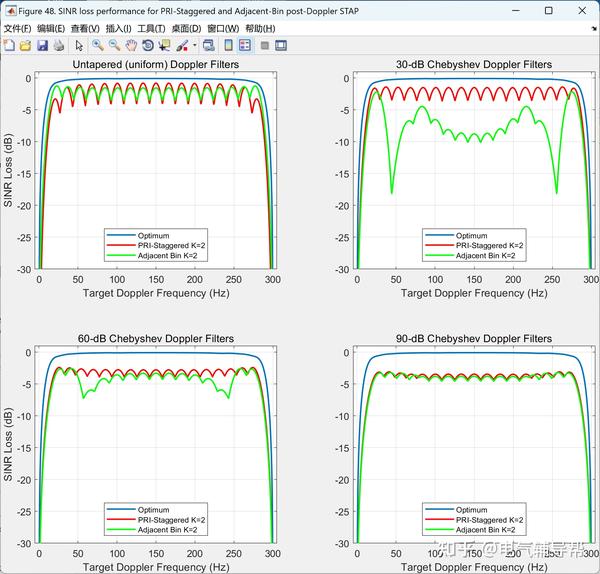The width and height of the screenshot is (600, 574).
Task: Toggle the Insert Legend button
Action: tap(245, 46)
